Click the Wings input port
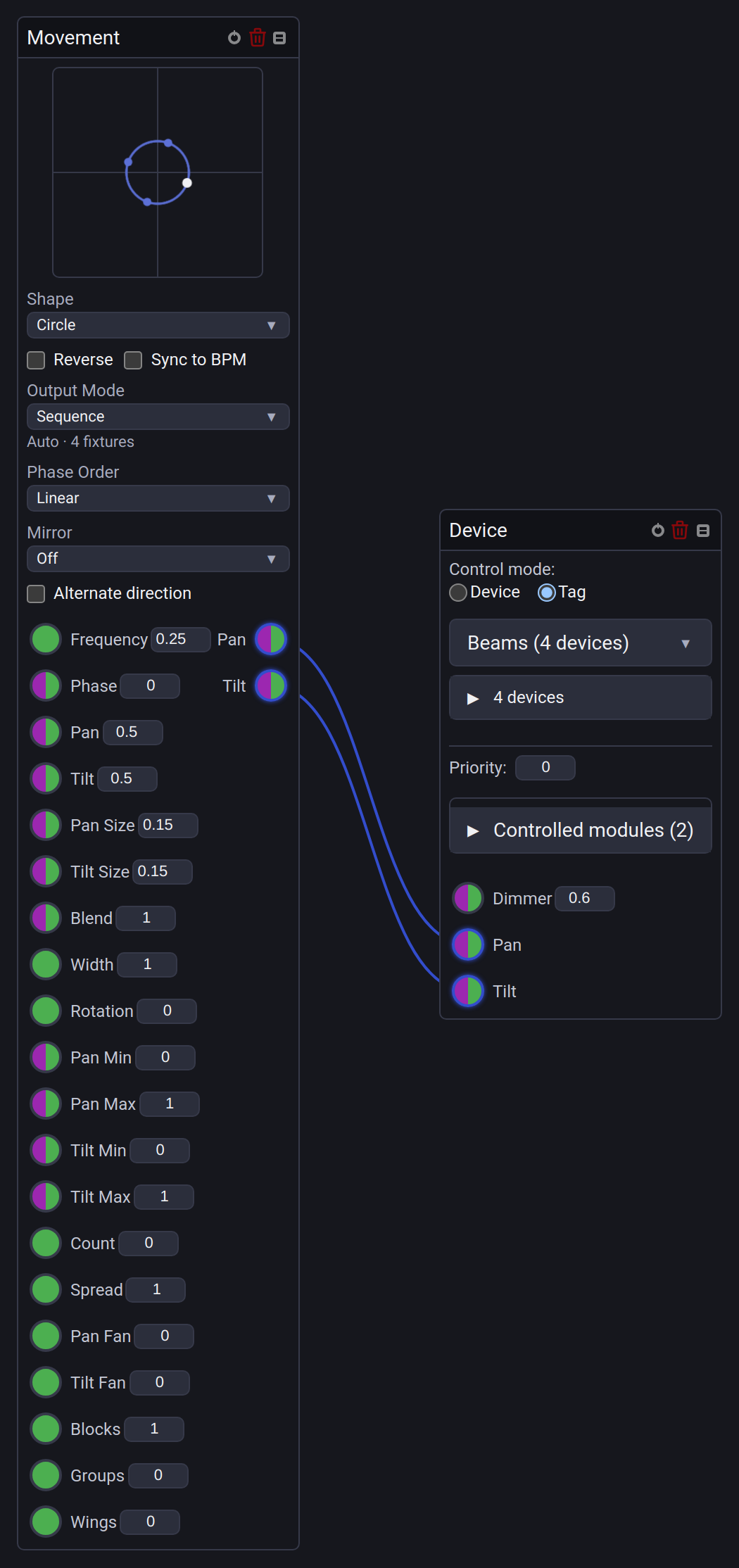Viewport: 739px width, 1568px height. pyautogui.click(x=46, y=1522)
